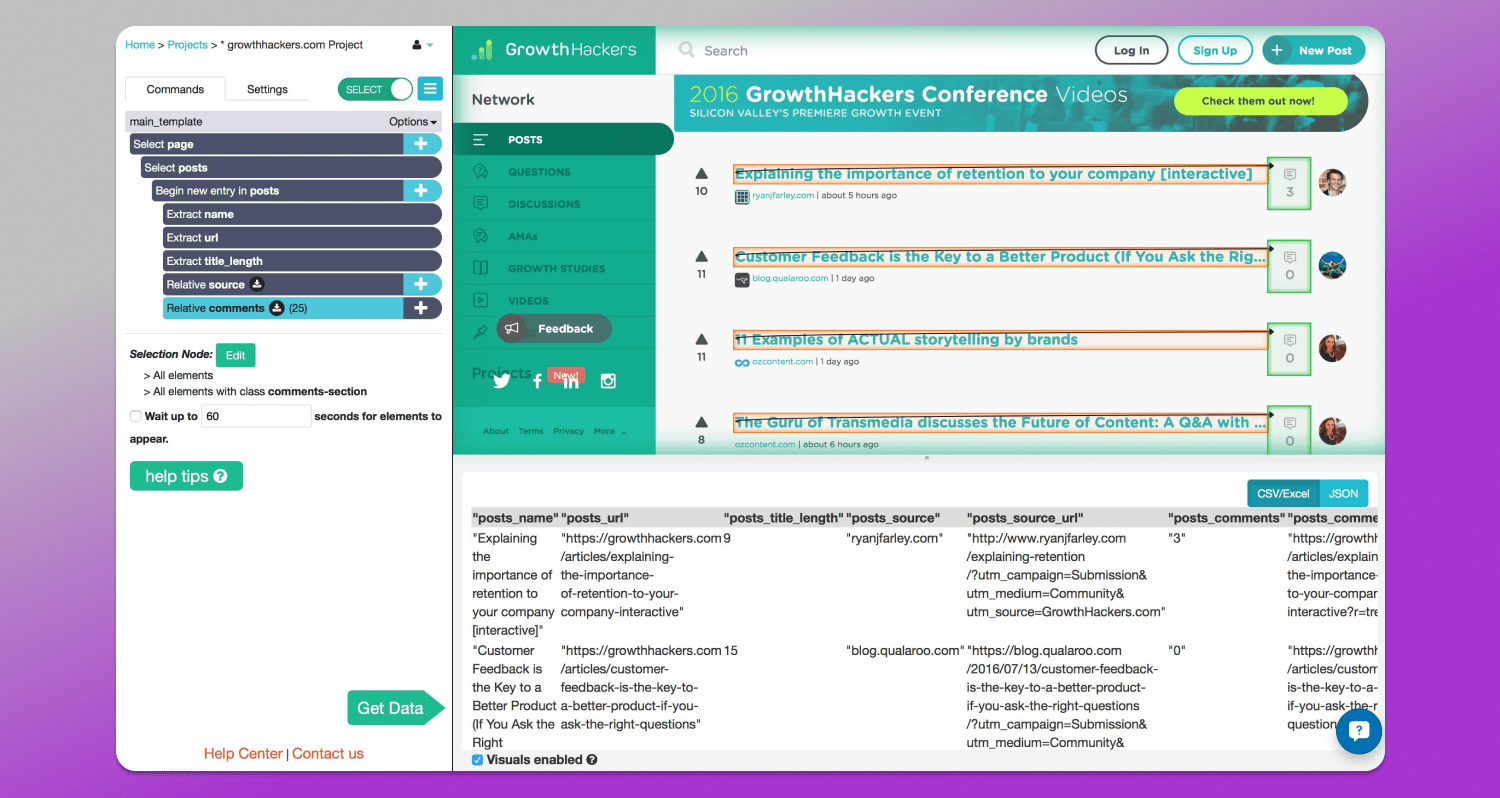1500x798 pixels.
Task: Click download icon on Relative comments
Action: [x=277, y=308]
